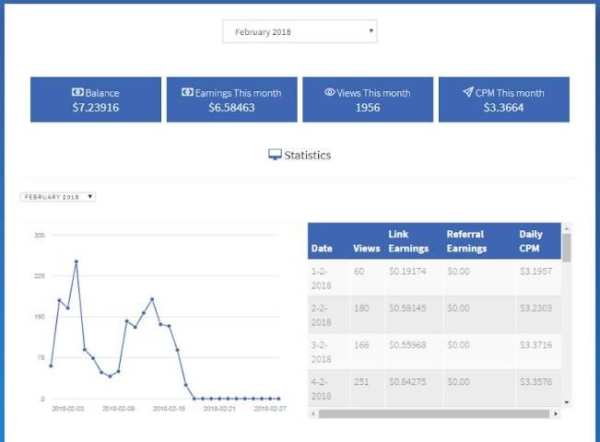Select the Balance $7.23916 card
This screenshot has height=442, width=600.
tap(96, 99)
